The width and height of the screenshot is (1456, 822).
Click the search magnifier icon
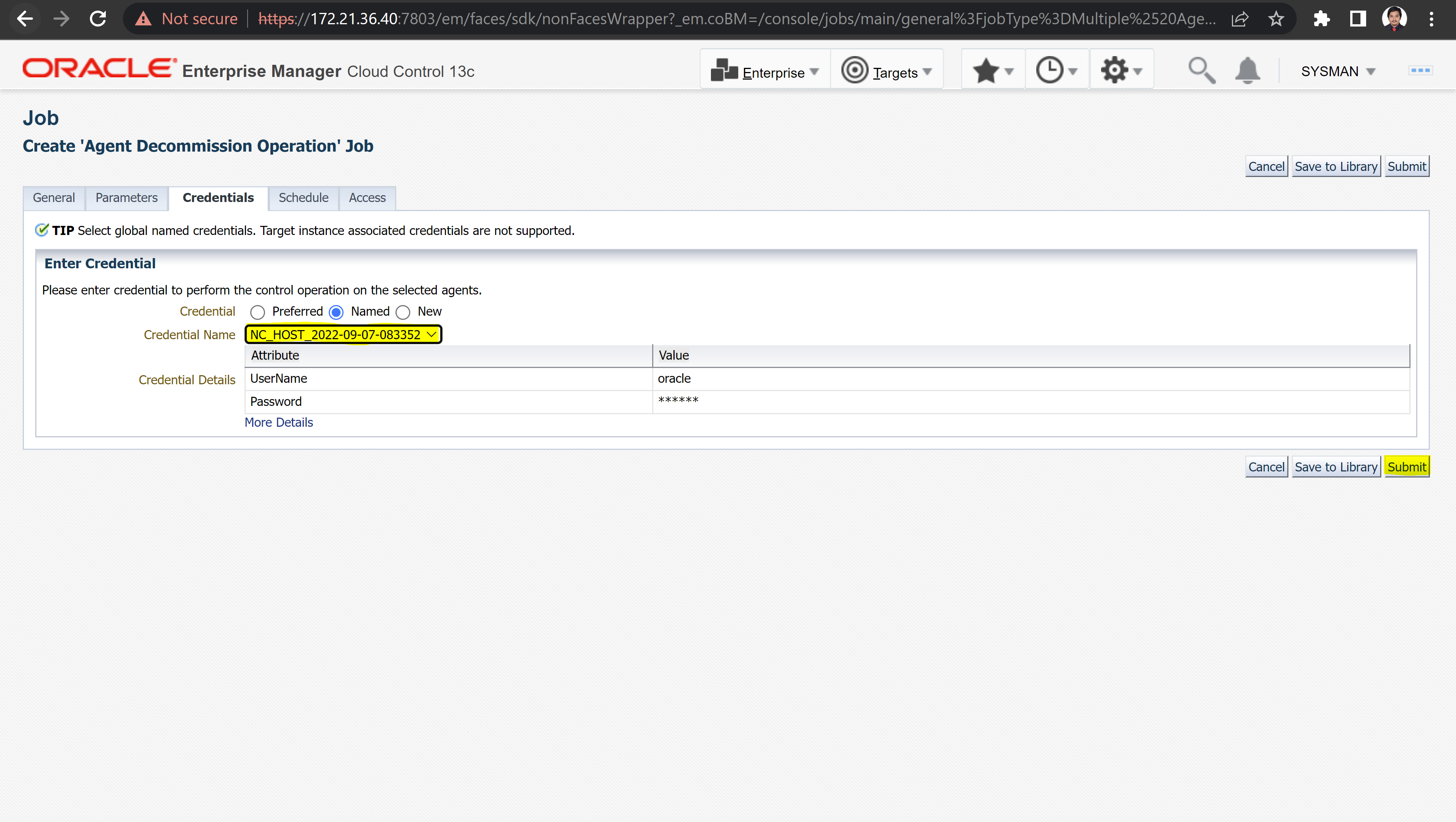coord(1201,71)
